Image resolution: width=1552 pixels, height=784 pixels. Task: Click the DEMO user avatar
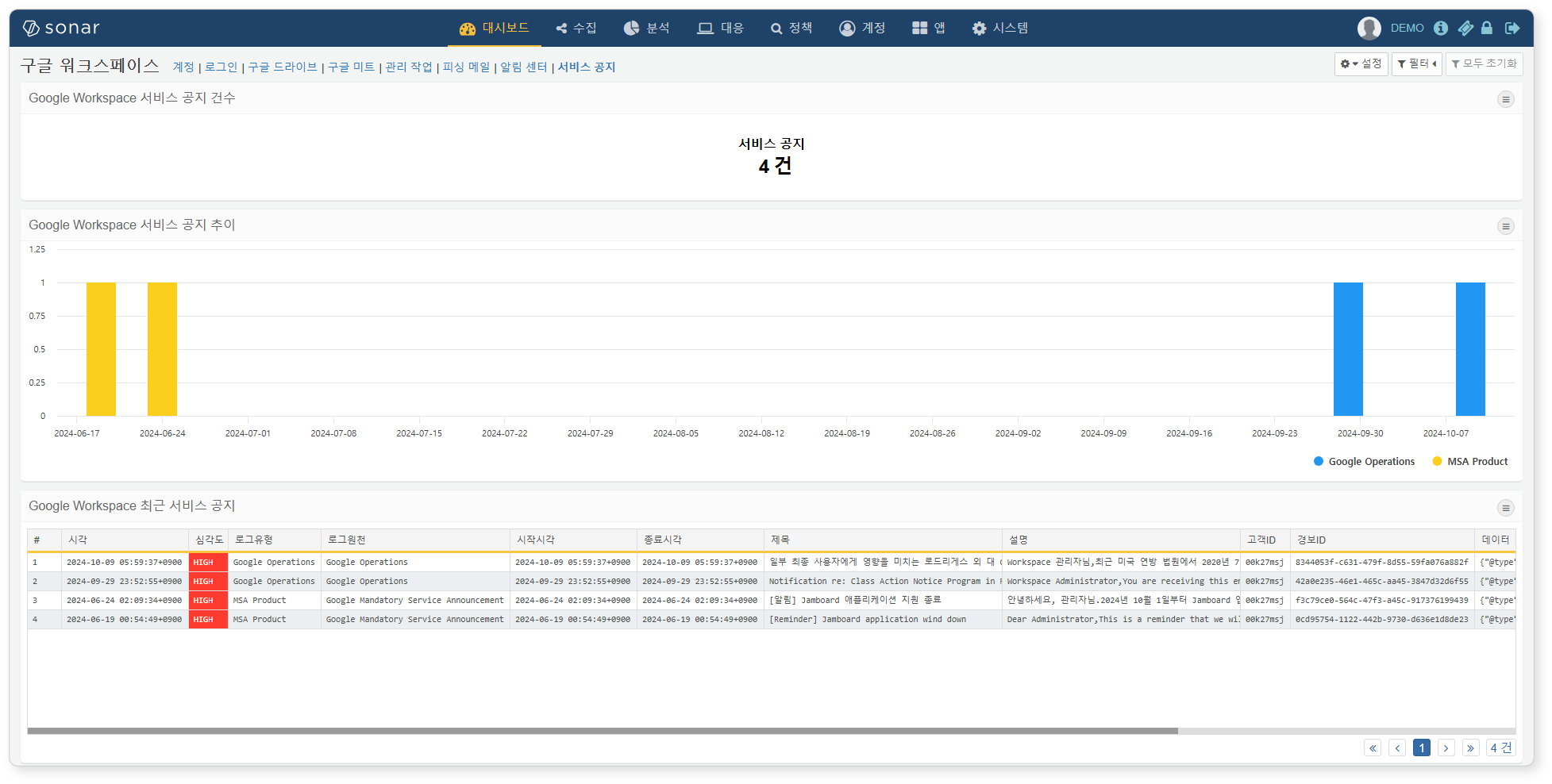coord(1369,28)
